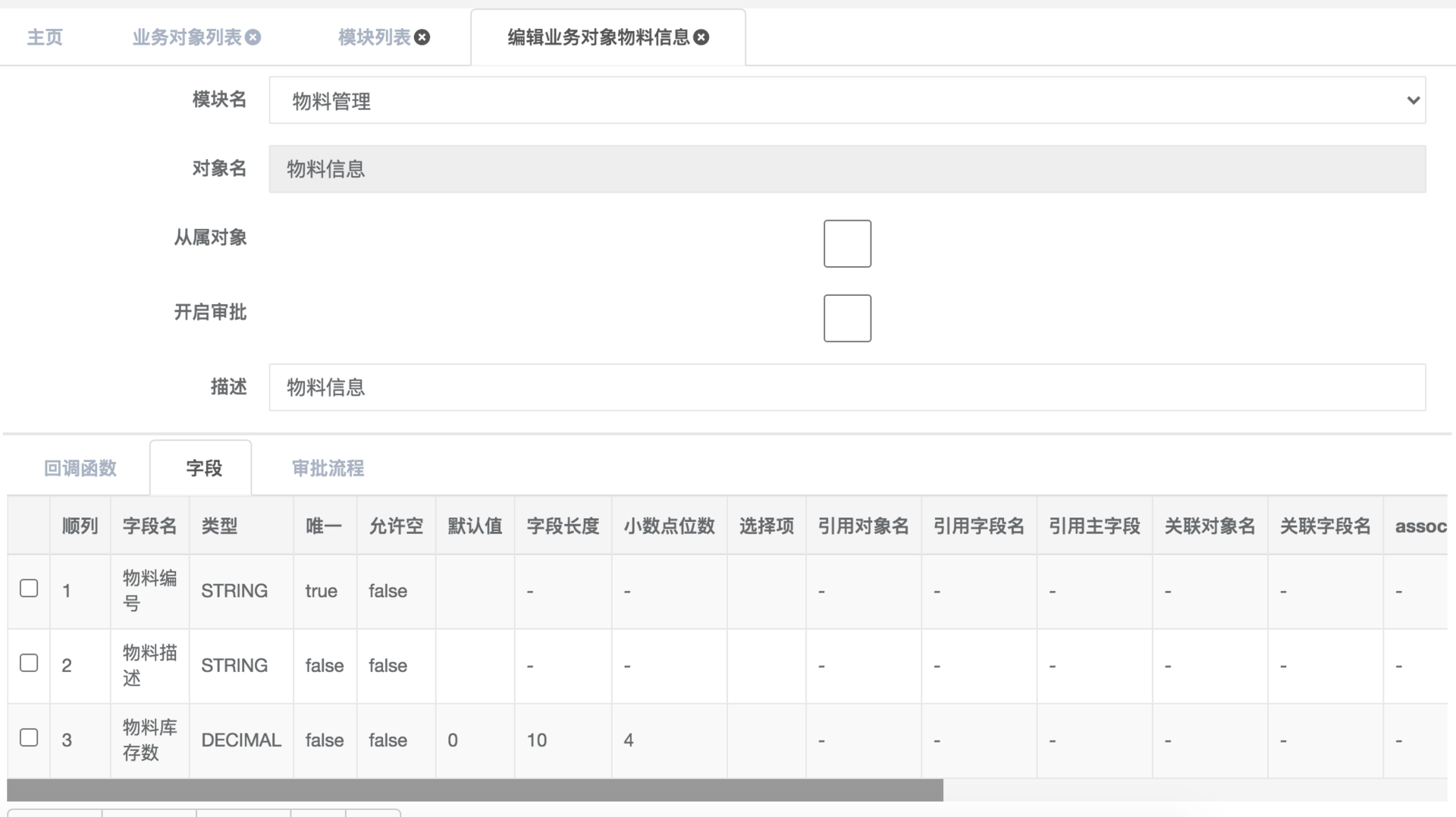Click the 允许空 column header
Screen dimensions: 1456x817
click(396, 526)
